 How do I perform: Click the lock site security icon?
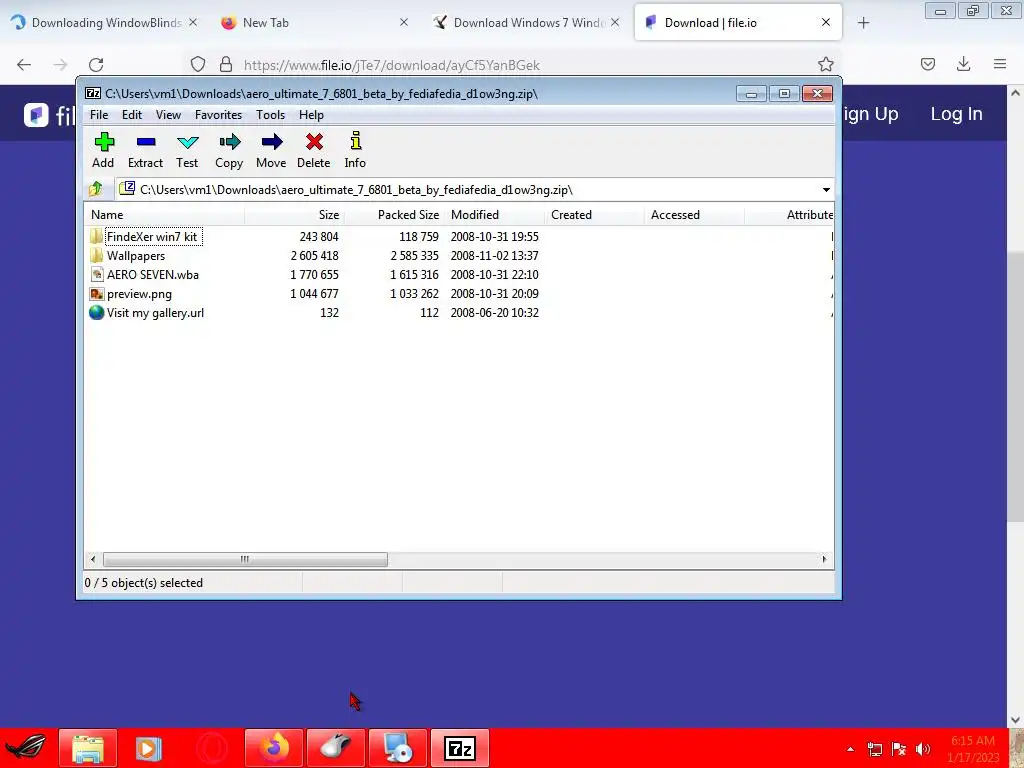[226, 64]
